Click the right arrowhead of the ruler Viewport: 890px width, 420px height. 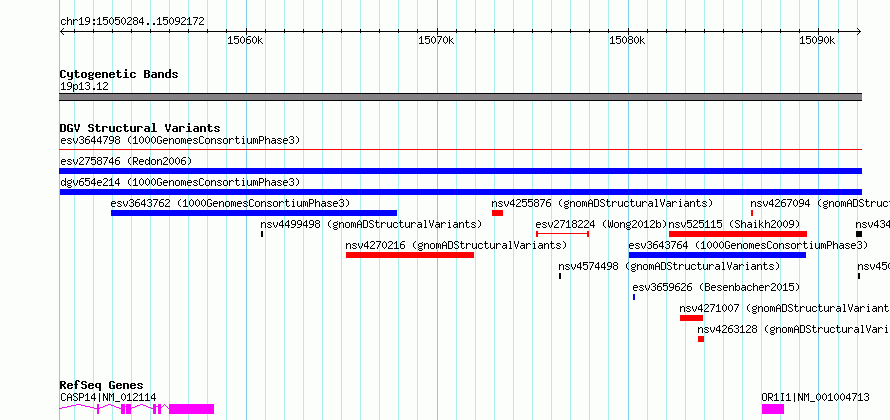click(859, 32)
